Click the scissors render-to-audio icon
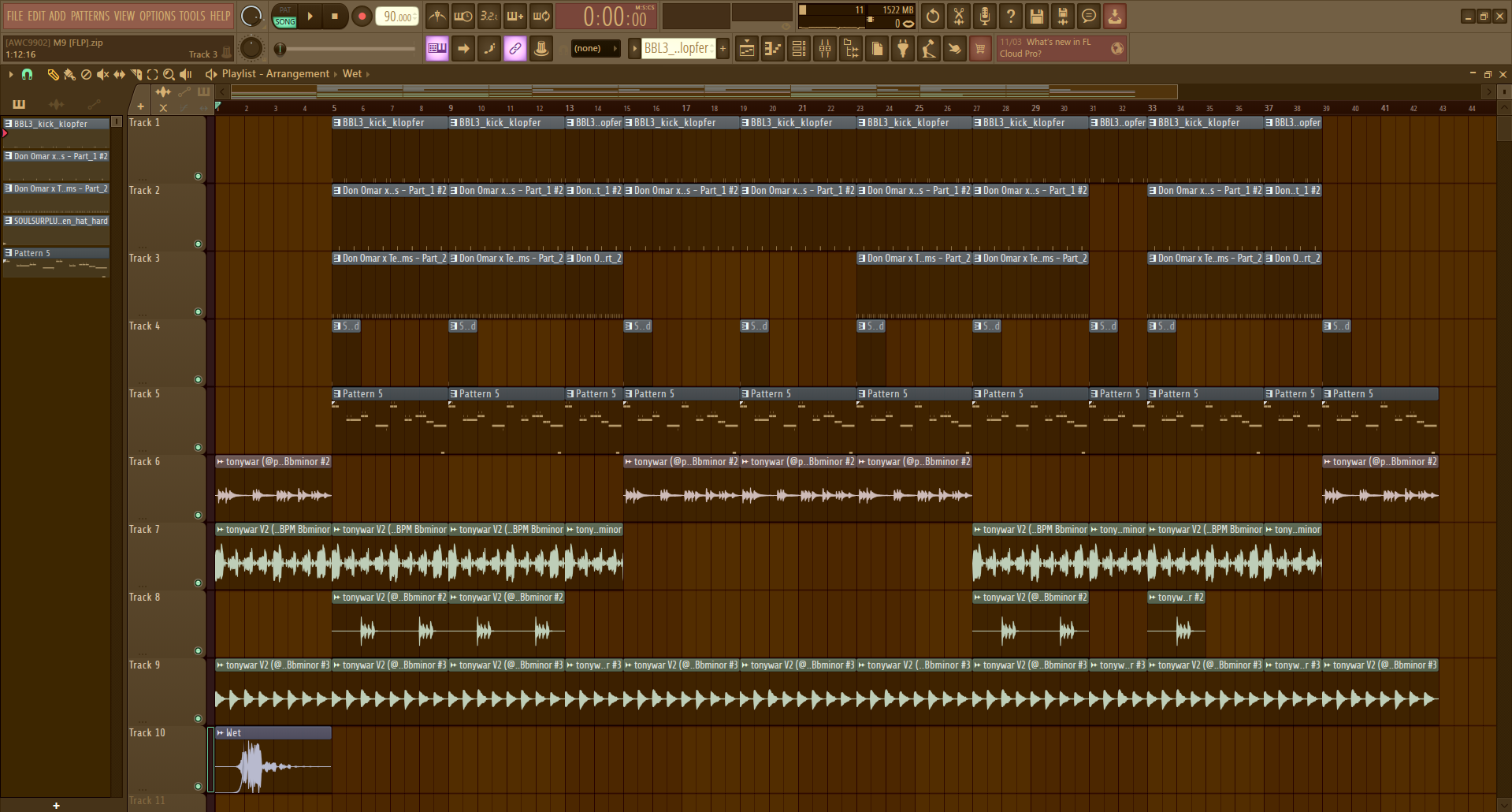Screen dimensions: 1512x812 [x=959, y=16]
